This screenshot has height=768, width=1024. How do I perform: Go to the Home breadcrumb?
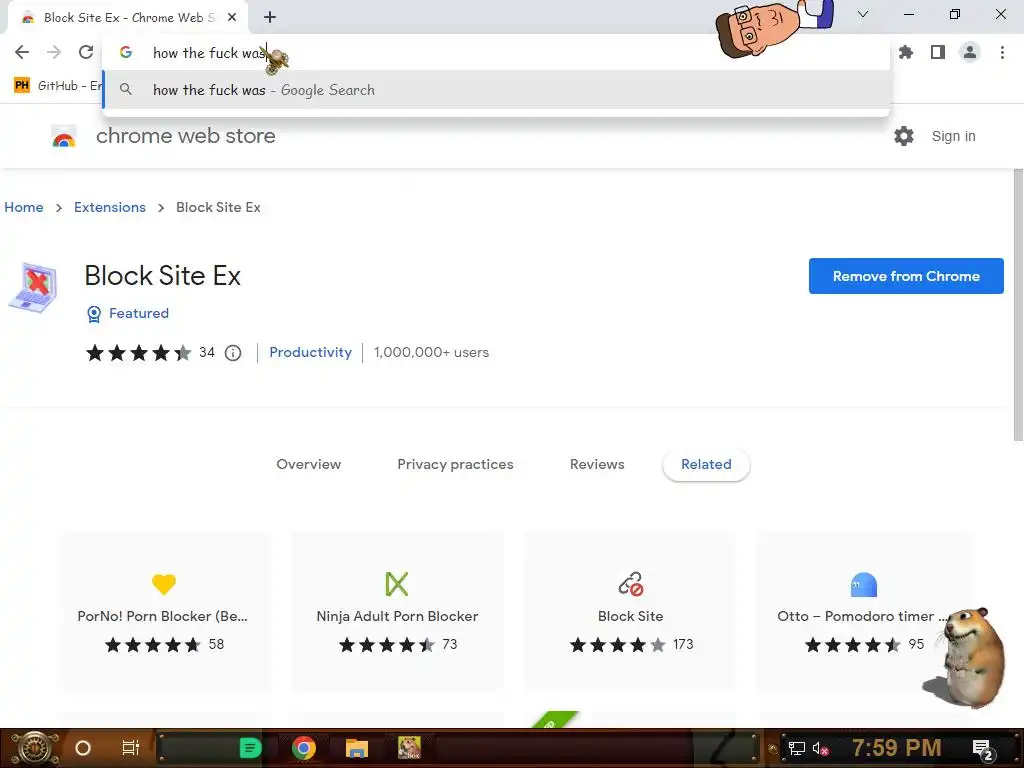24,207
